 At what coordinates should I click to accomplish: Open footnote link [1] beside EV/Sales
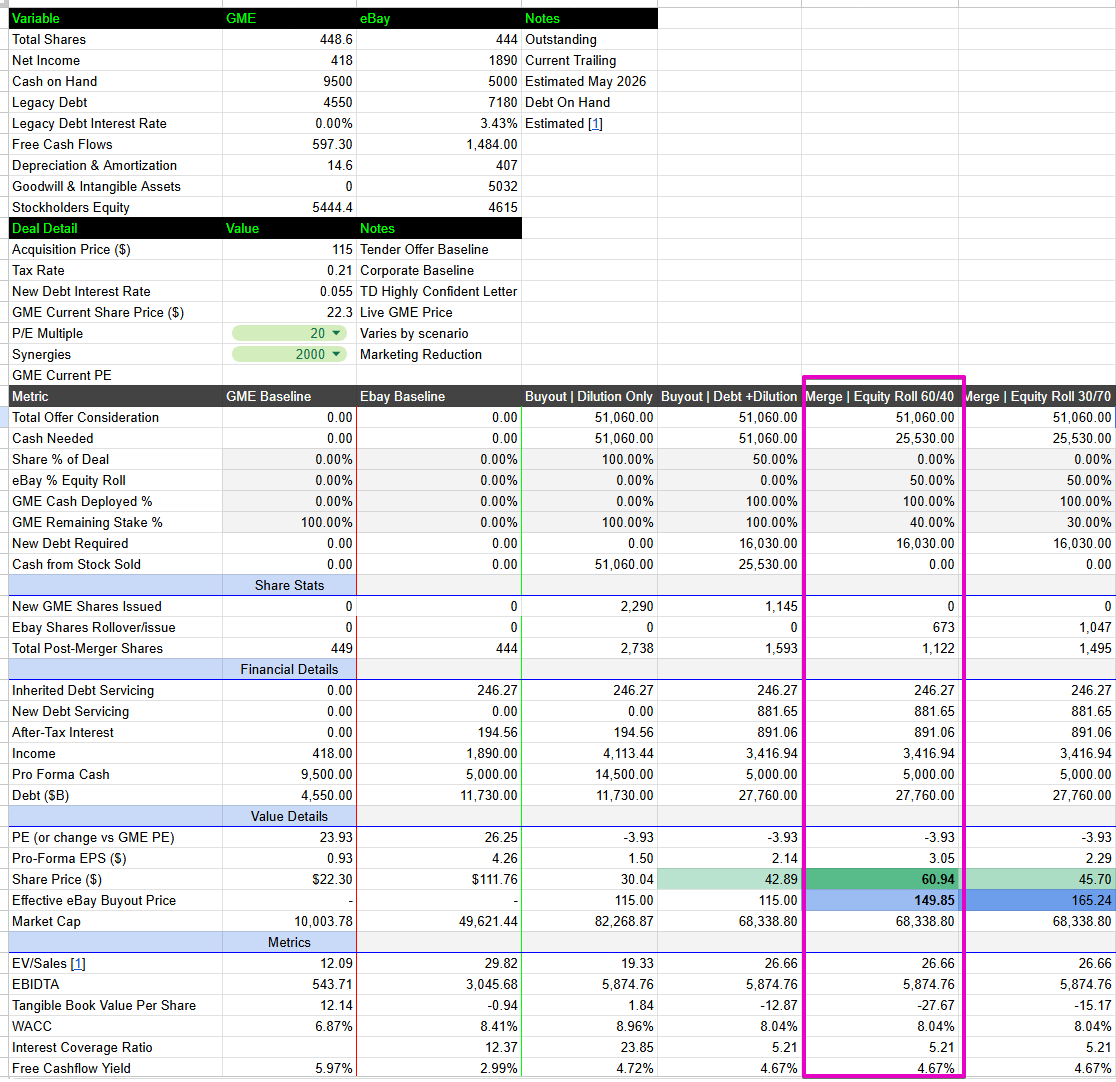click(78, 963)
